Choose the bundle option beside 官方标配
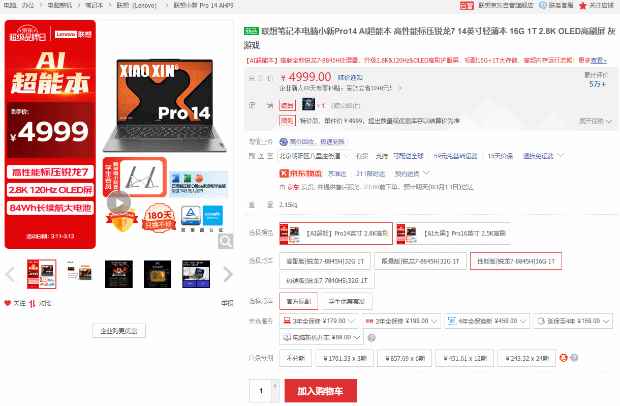This screenshot has width=620, height=406. 346,301
